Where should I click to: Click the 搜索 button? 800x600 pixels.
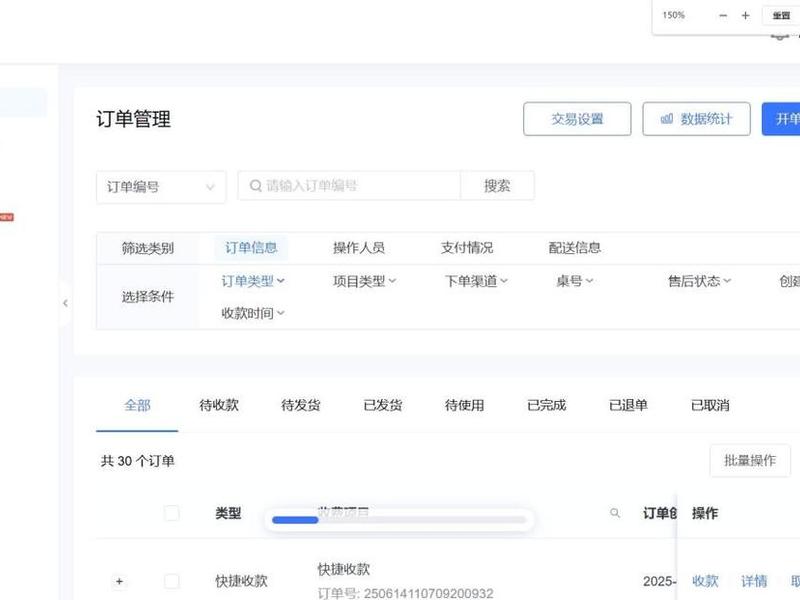(x=497, y=186)
